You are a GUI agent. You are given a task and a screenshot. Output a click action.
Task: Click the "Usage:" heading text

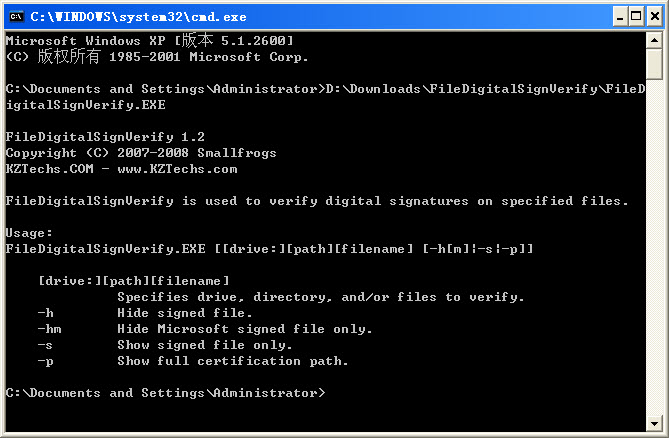tap(29, 233)
